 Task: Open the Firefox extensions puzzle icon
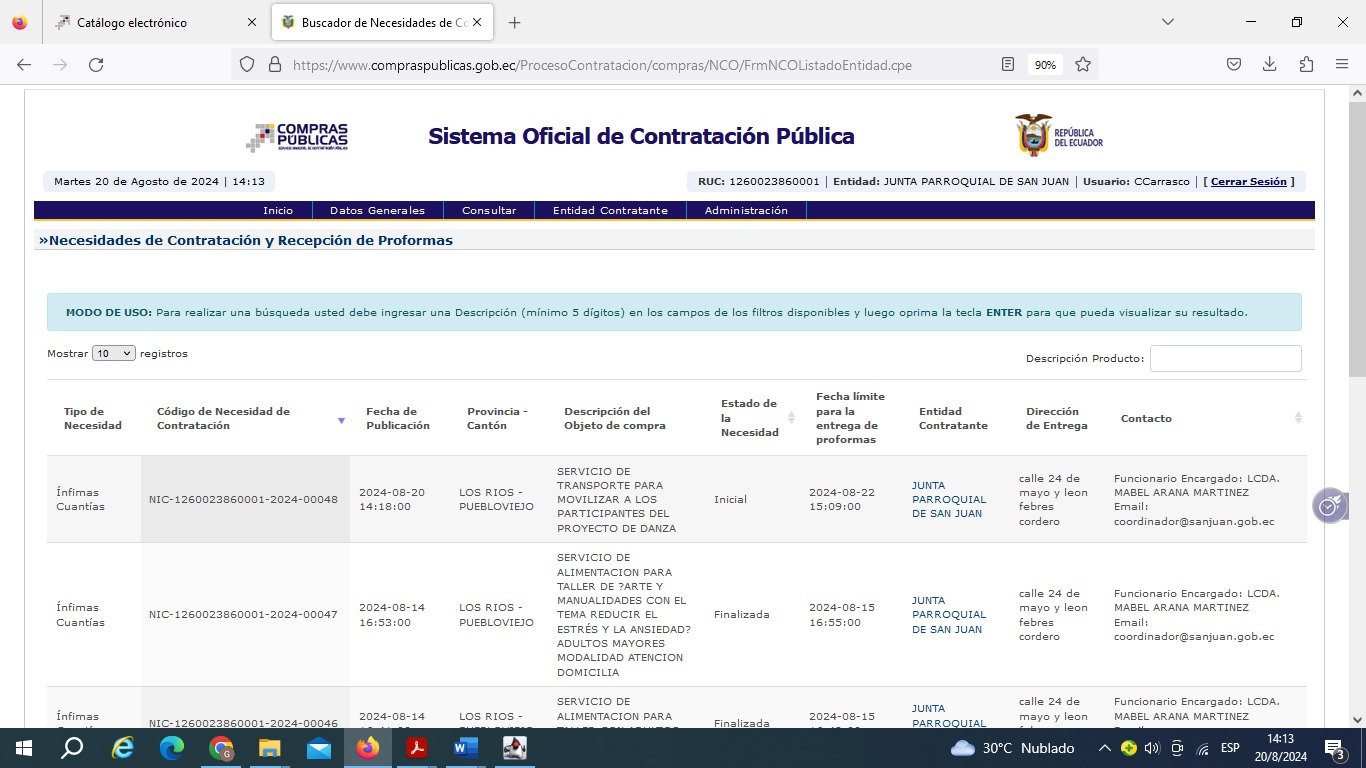(x=1306, y=65)
